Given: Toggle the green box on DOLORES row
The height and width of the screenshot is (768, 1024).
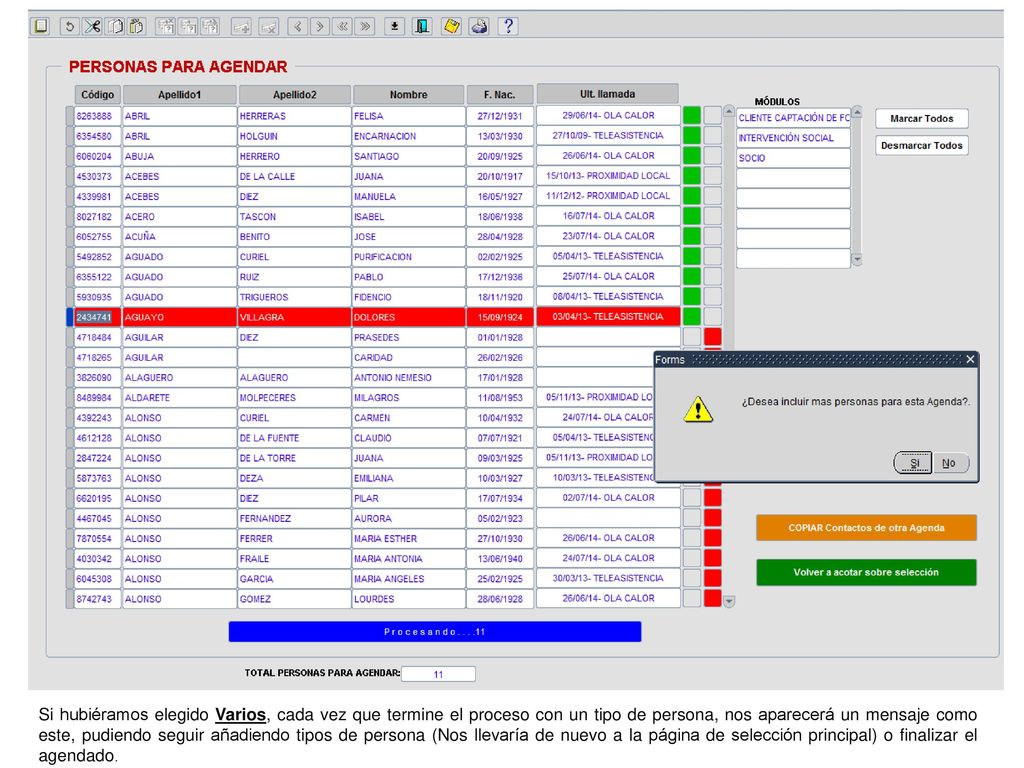Looking at the screenshot, I should [x=692, y=316].
